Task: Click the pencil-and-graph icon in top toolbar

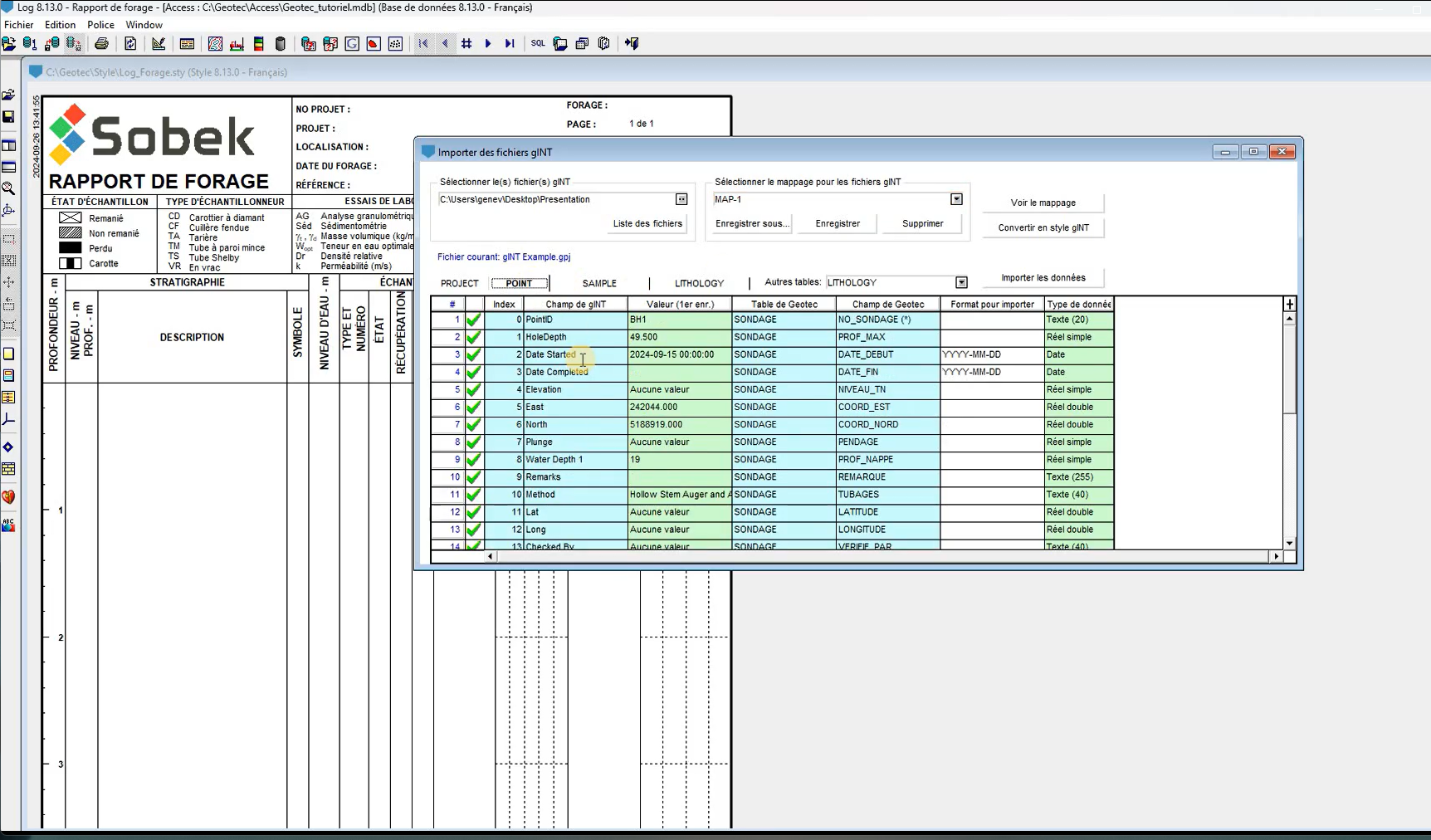Action: (x=159, y=44)
